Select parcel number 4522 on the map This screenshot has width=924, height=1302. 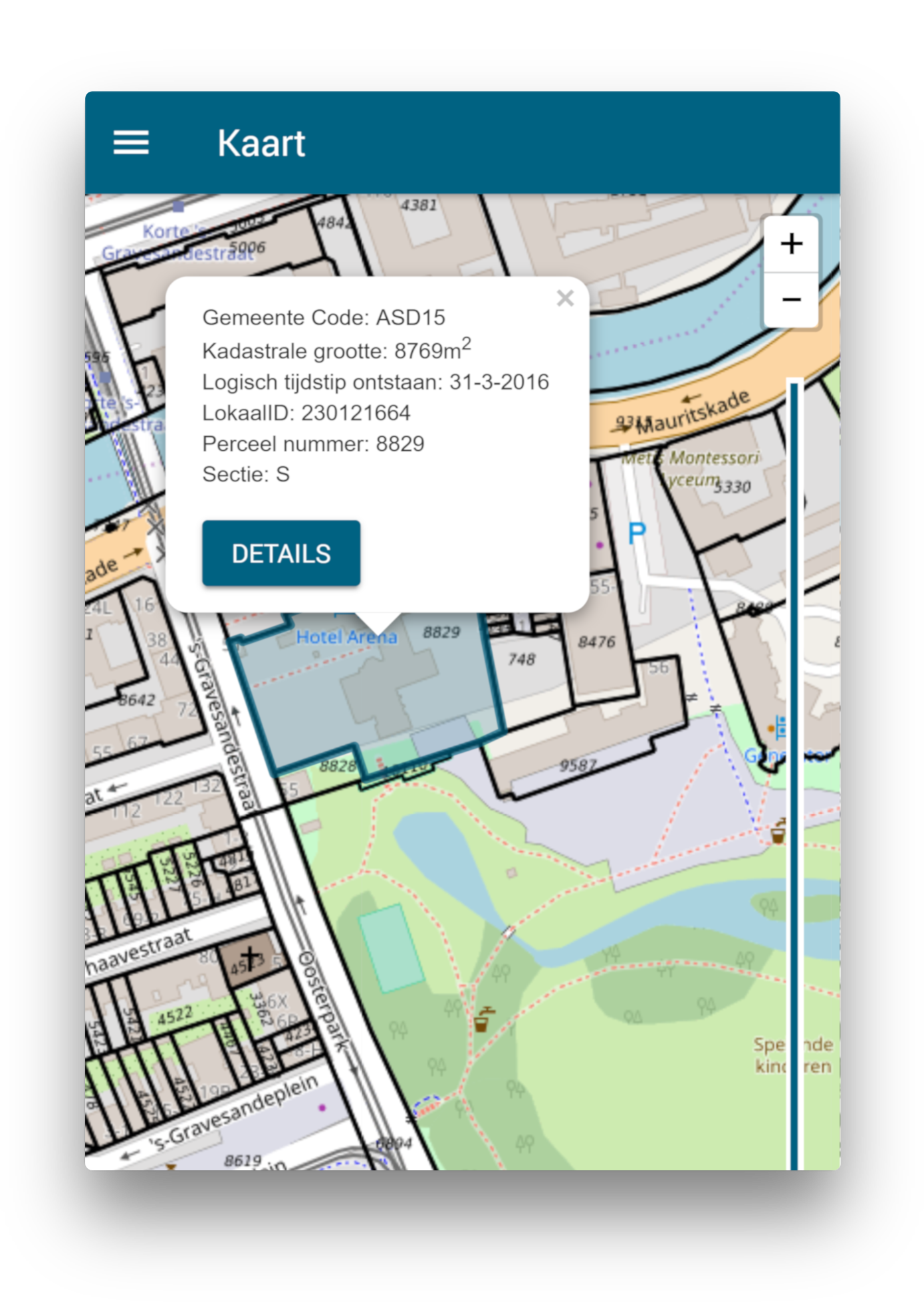click(x=174, y=1016)
